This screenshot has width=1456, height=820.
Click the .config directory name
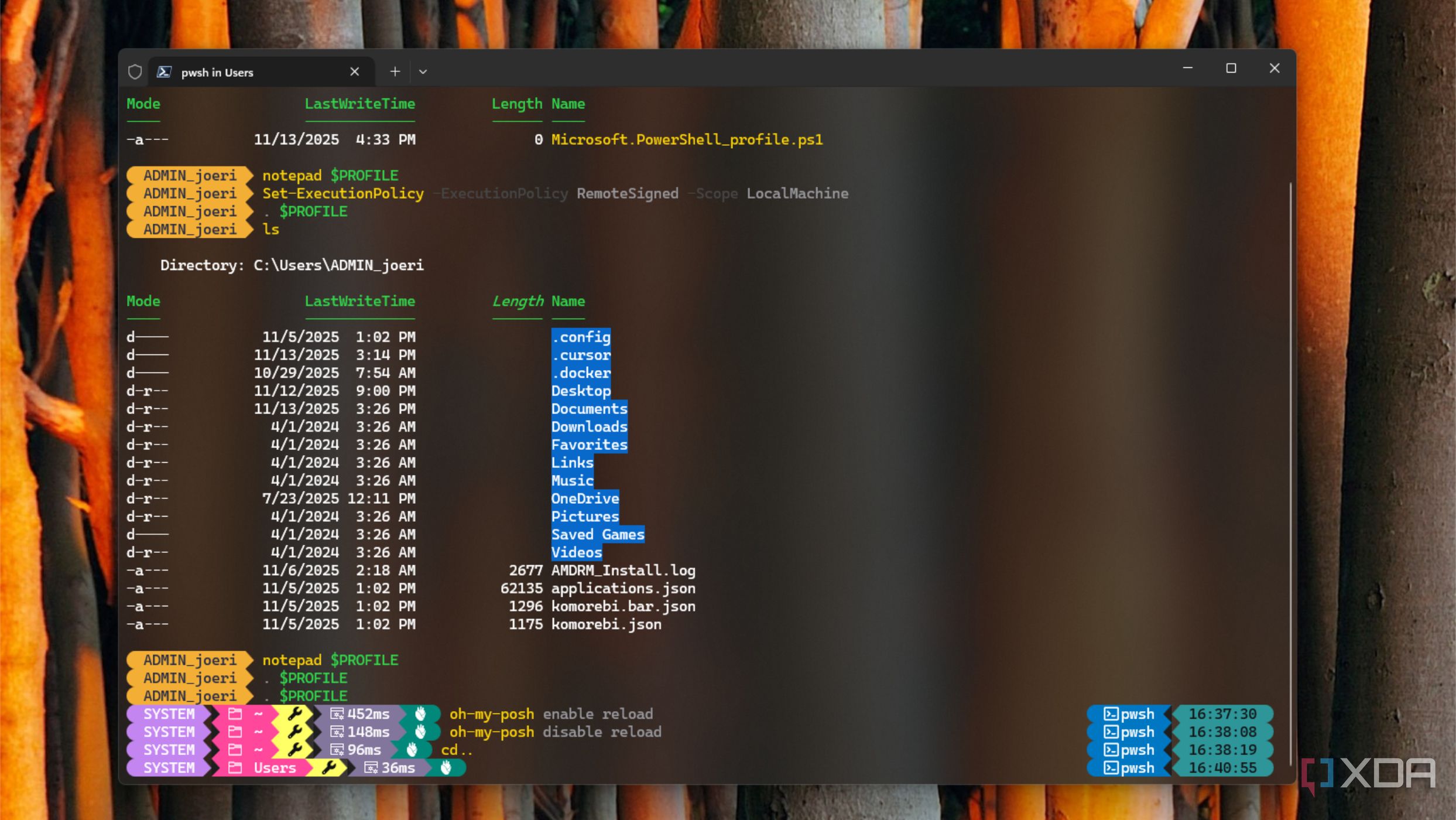tap(581, 337)
